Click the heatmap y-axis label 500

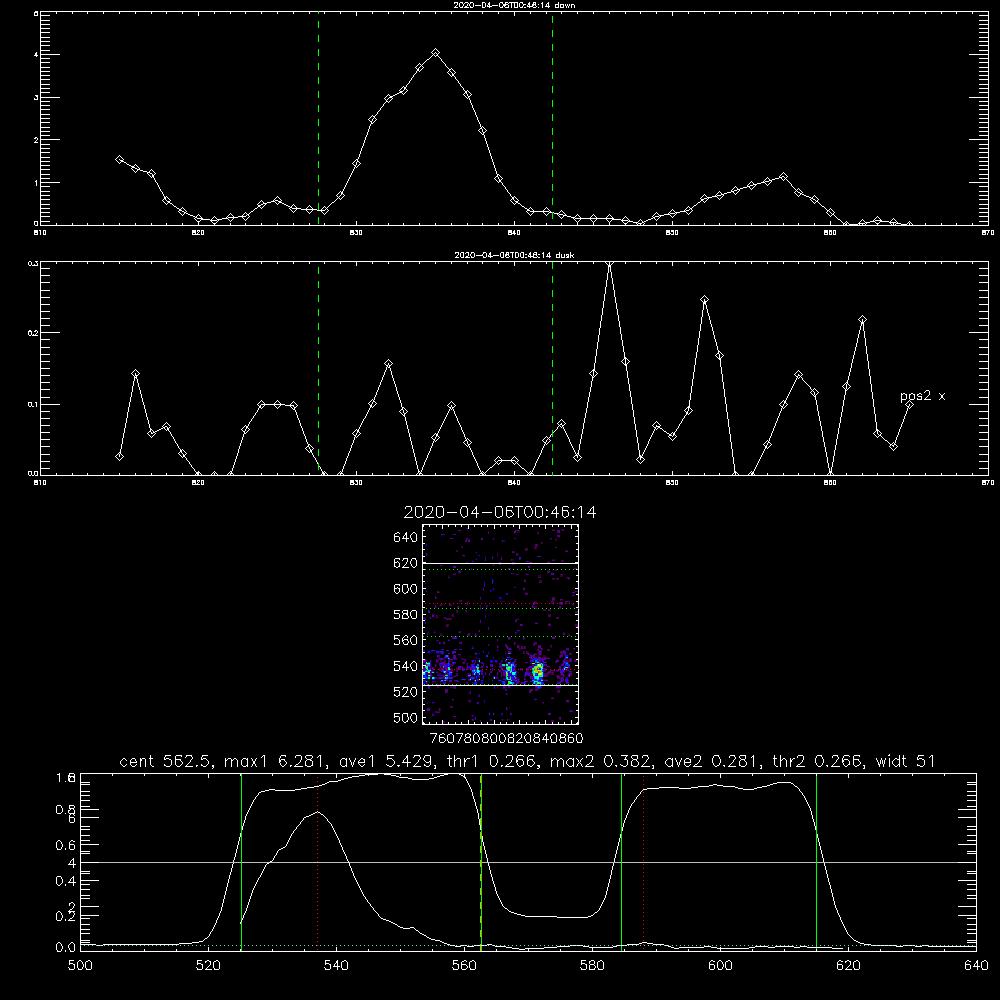(x=406, y=718)
